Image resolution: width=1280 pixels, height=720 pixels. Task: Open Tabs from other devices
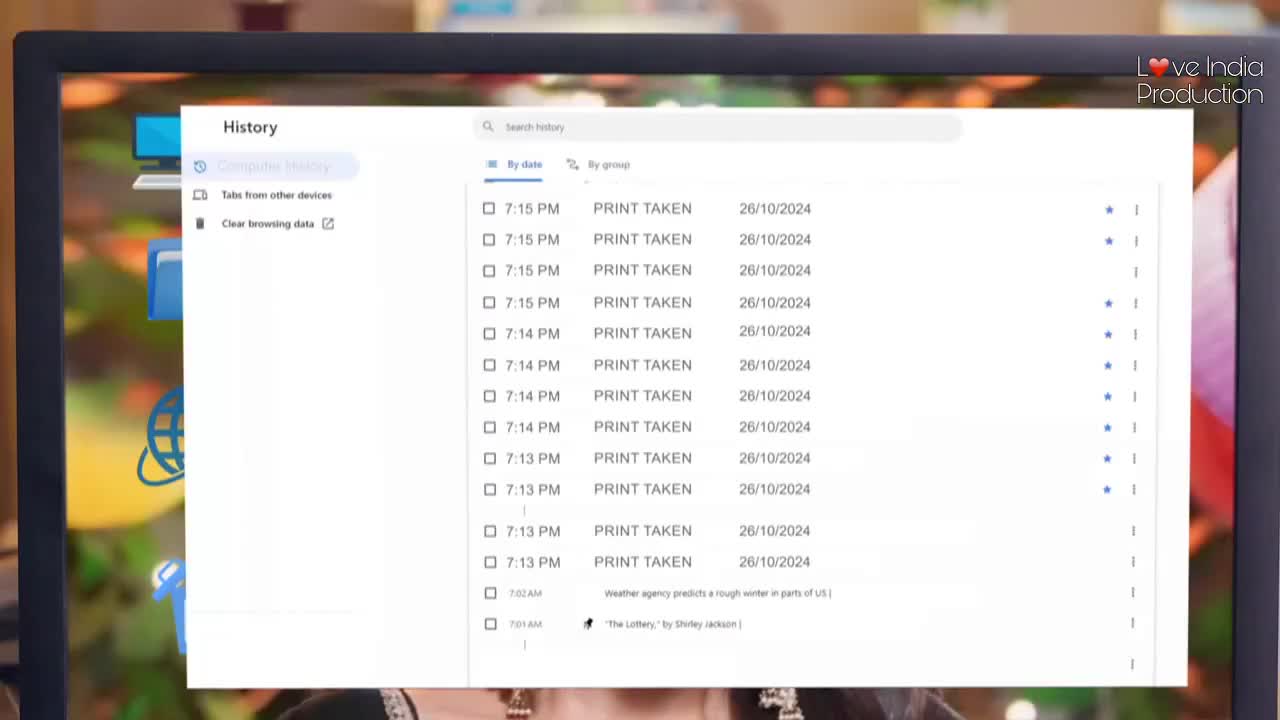click(276, 195)
